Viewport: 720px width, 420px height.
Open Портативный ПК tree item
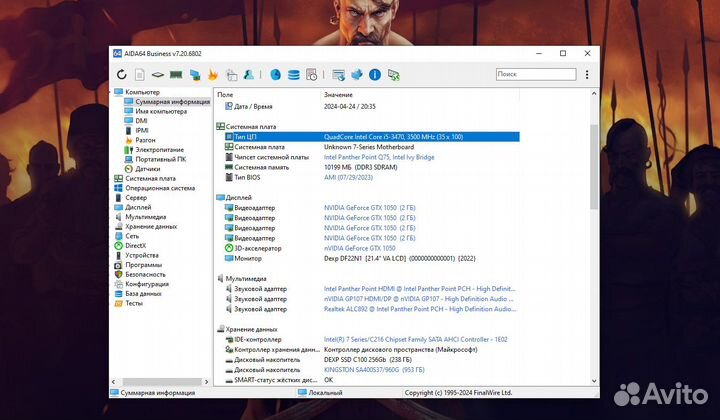(x=160, y=159)
